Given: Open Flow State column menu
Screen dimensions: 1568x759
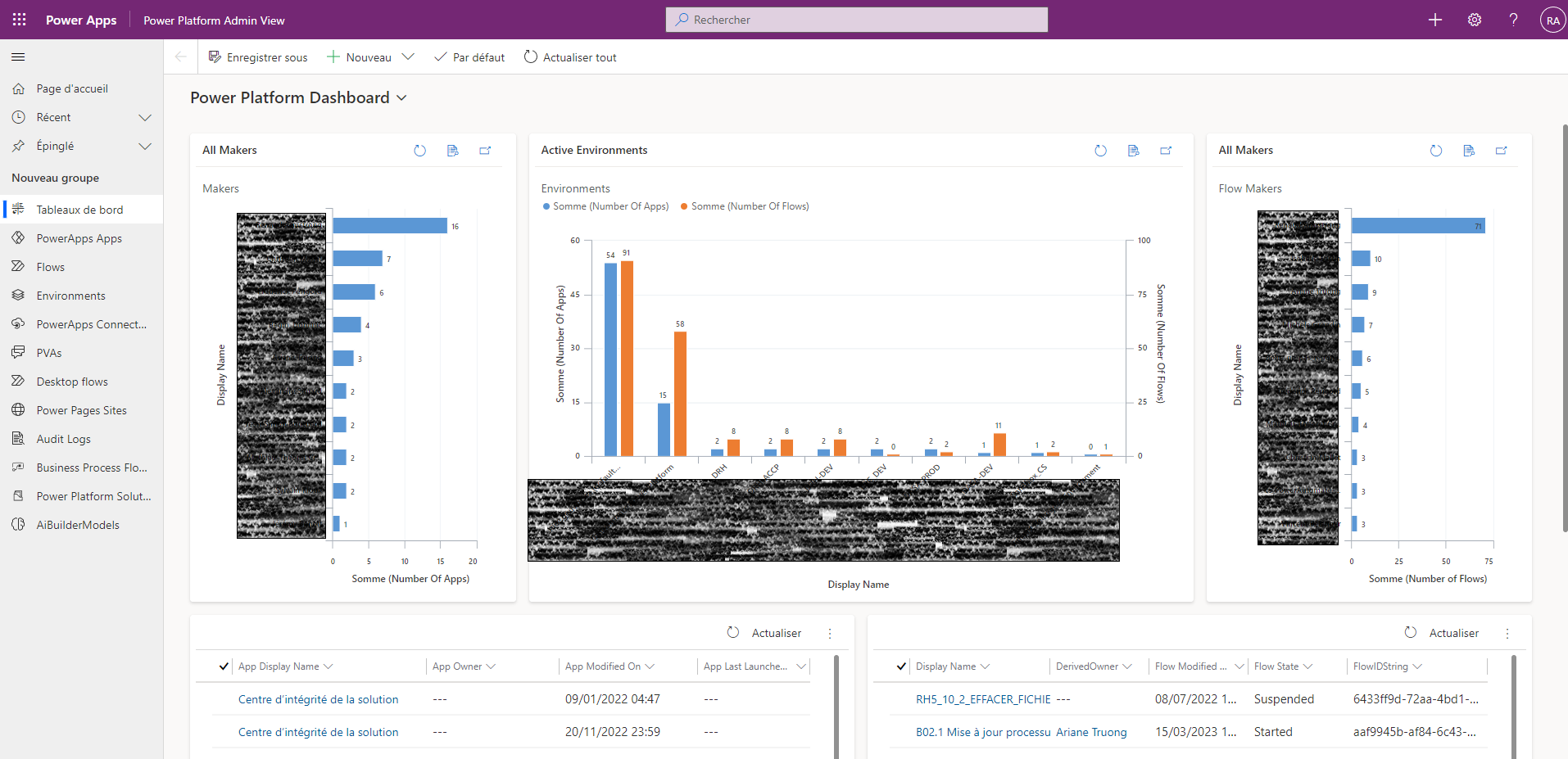Looking at the screenshot, I should point(1307,666).
